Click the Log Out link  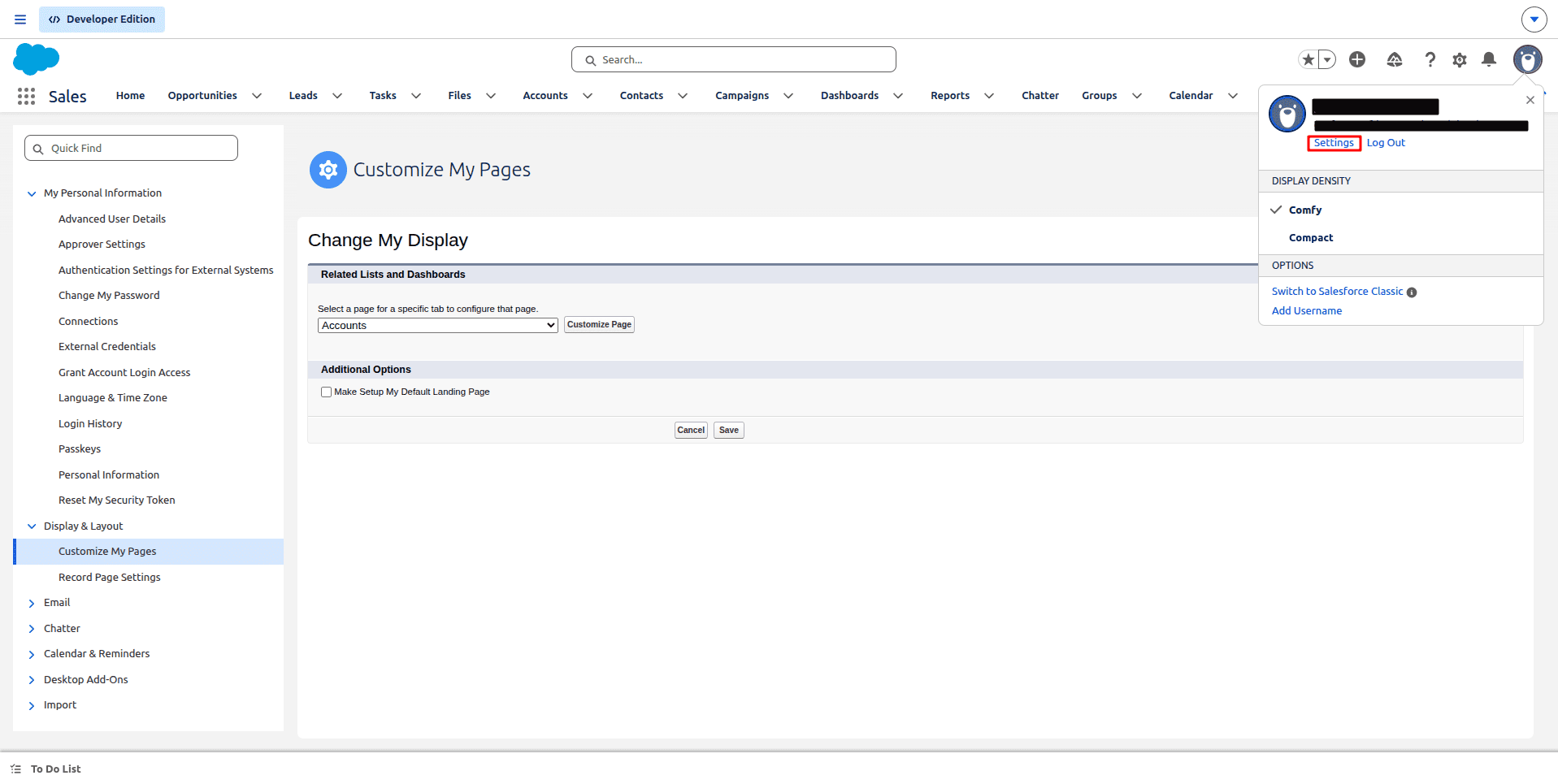click(1386, 143)
